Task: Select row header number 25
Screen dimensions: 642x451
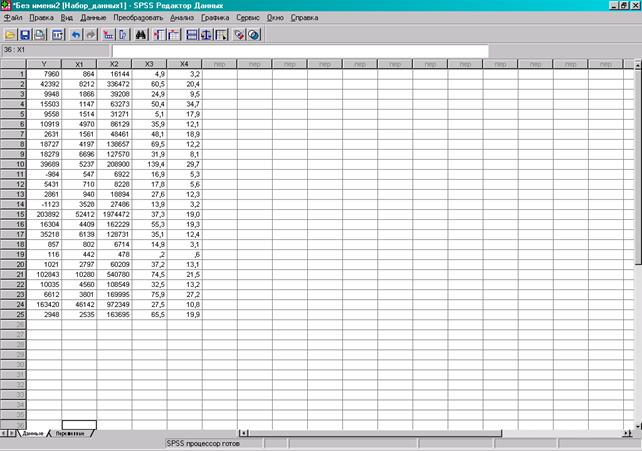Action: 14,315
